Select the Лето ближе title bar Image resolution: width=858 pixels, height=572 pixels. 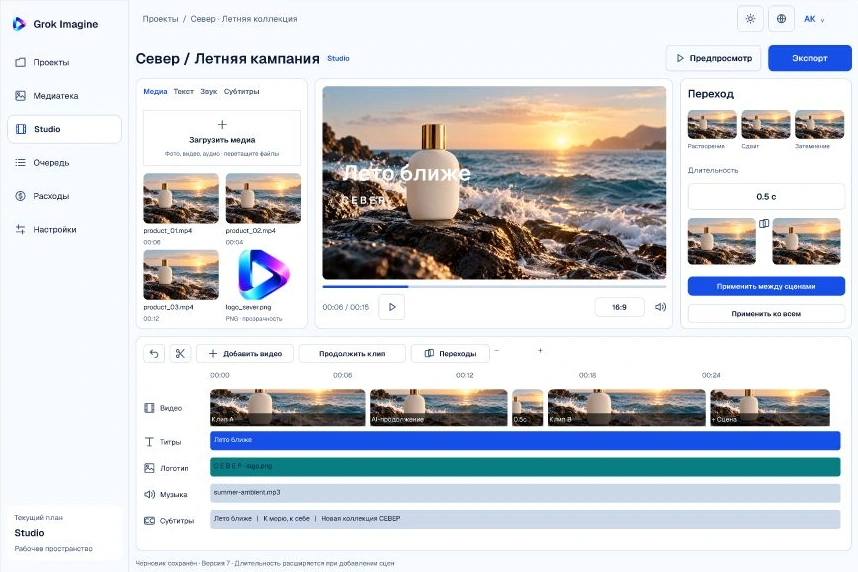[525, 441]
